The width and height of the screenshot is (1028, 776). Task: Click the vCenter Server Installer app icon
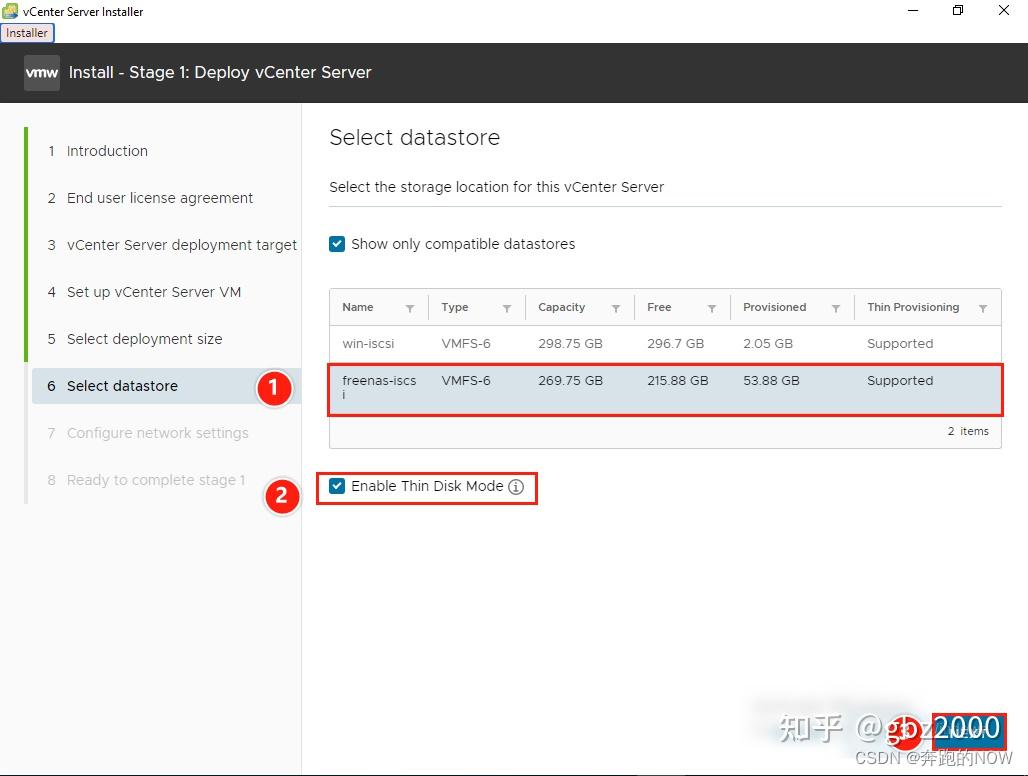pyautogui.click(x=10, y=10)
